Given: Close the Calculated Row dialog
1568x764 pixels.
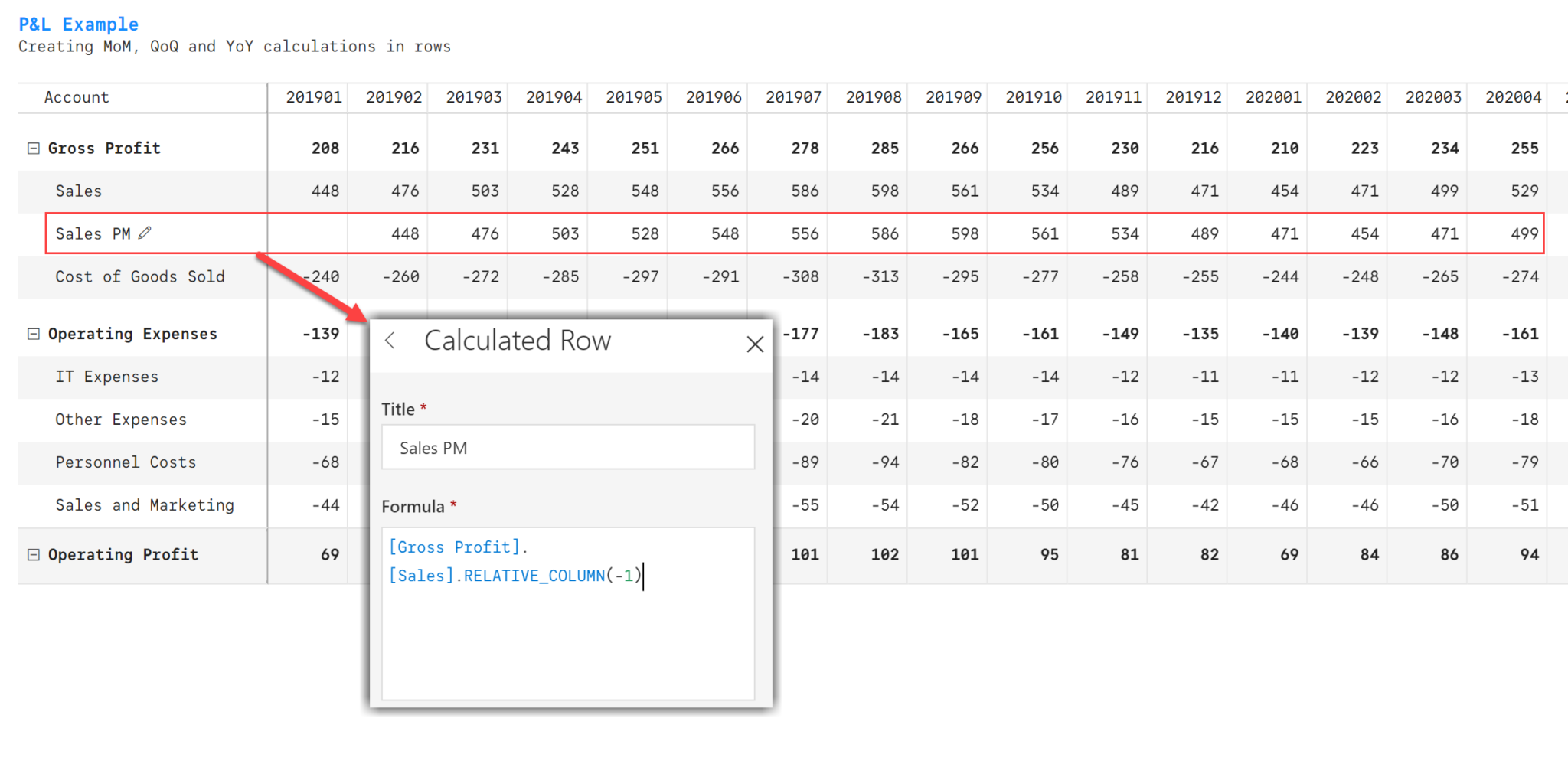Looking at the screenshot, I should click(755, 344).
